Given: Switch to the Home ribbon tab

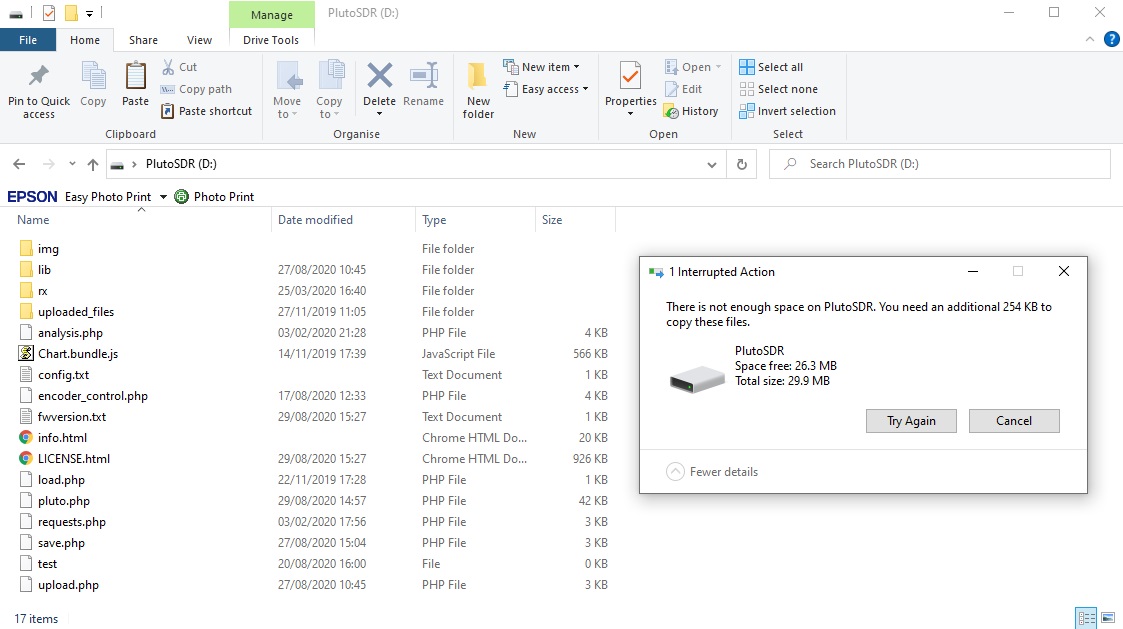Looking at the screenshot, I should pyautogui.click(x=85, y=40).
